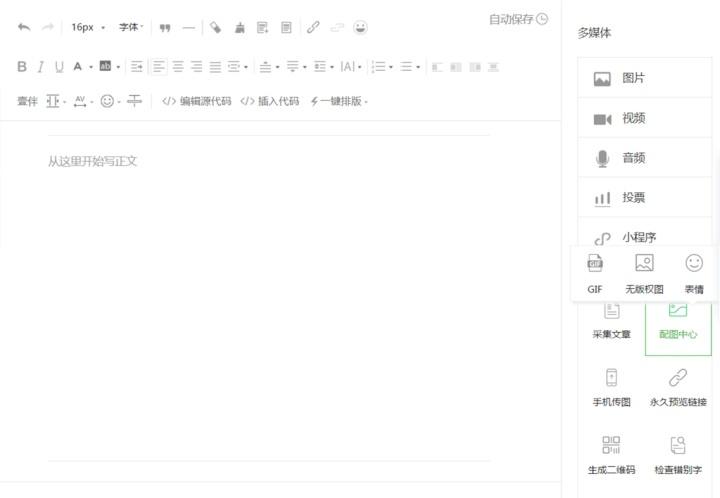Create 永久预览链接 permanent preview link

click(x=678, y=388)
